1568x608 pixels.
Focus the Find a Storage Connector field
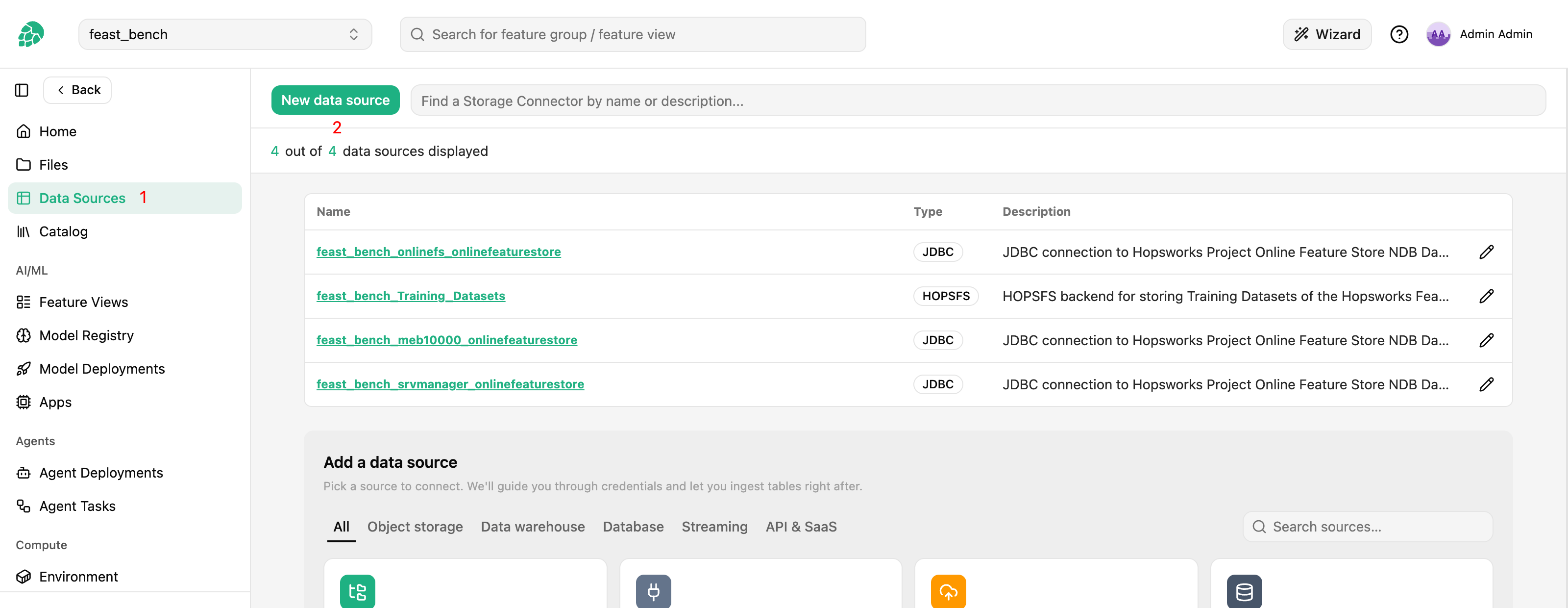coord(978,101)
